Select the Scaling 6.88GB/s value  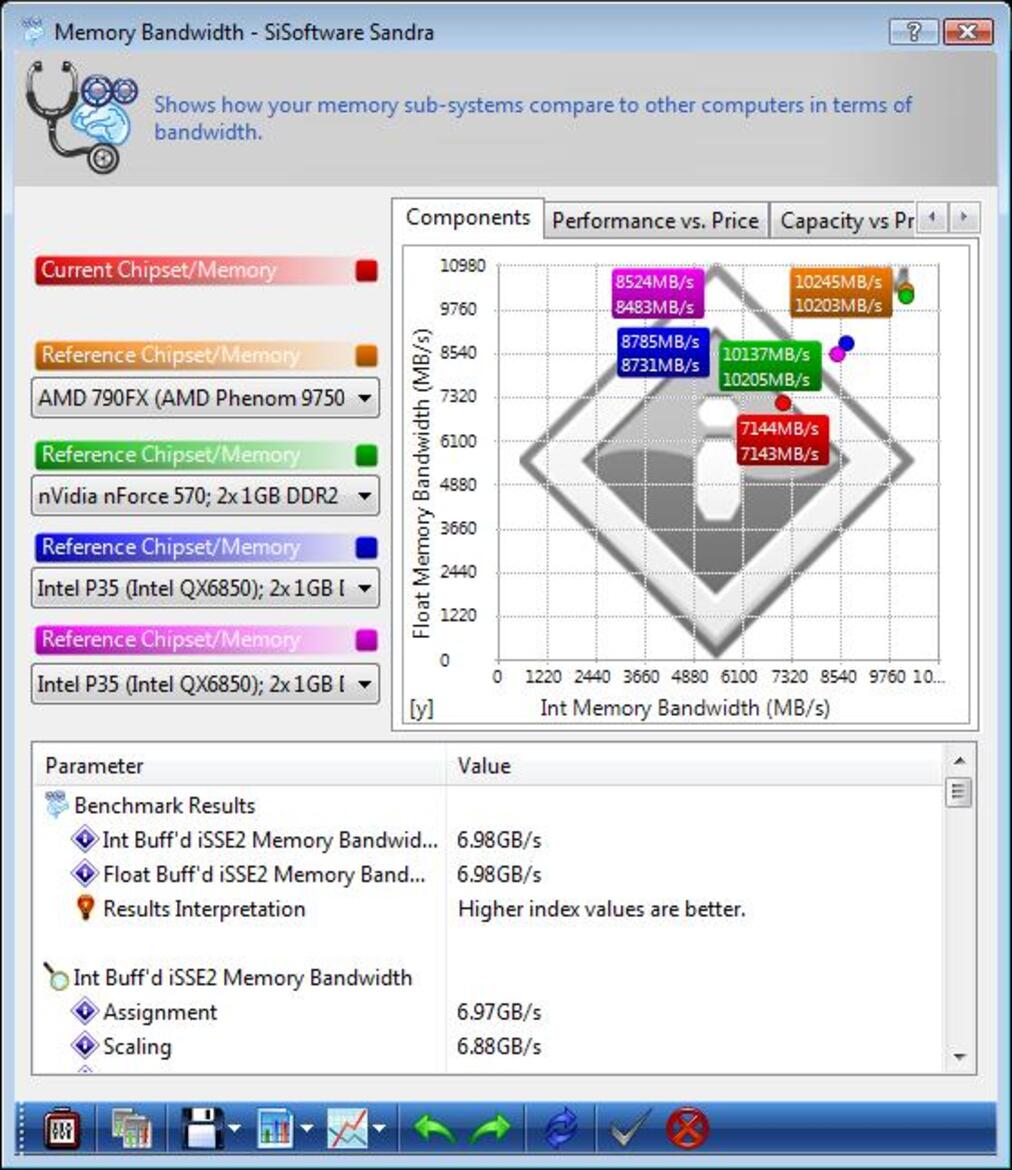tap(499, 1046)
